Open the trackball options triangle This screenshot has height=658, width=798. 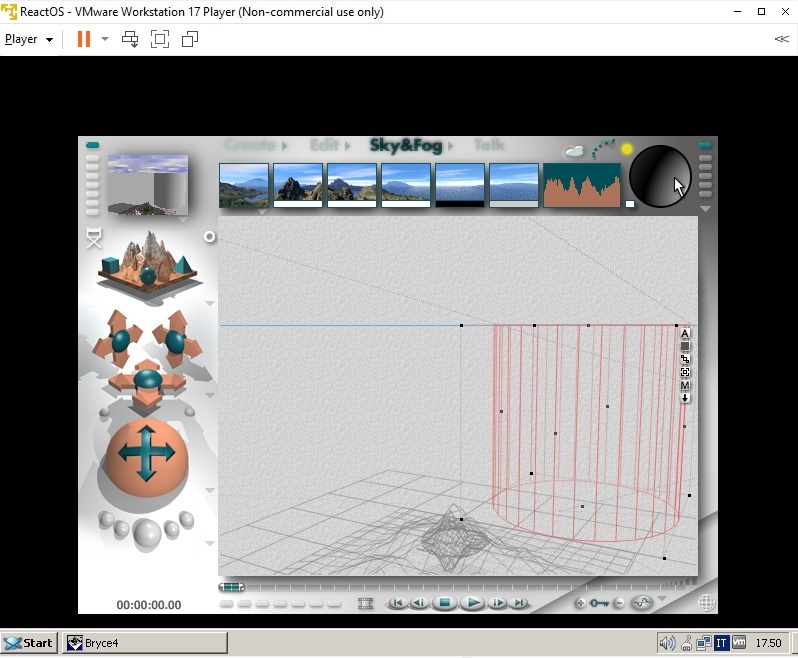point(210,490)
